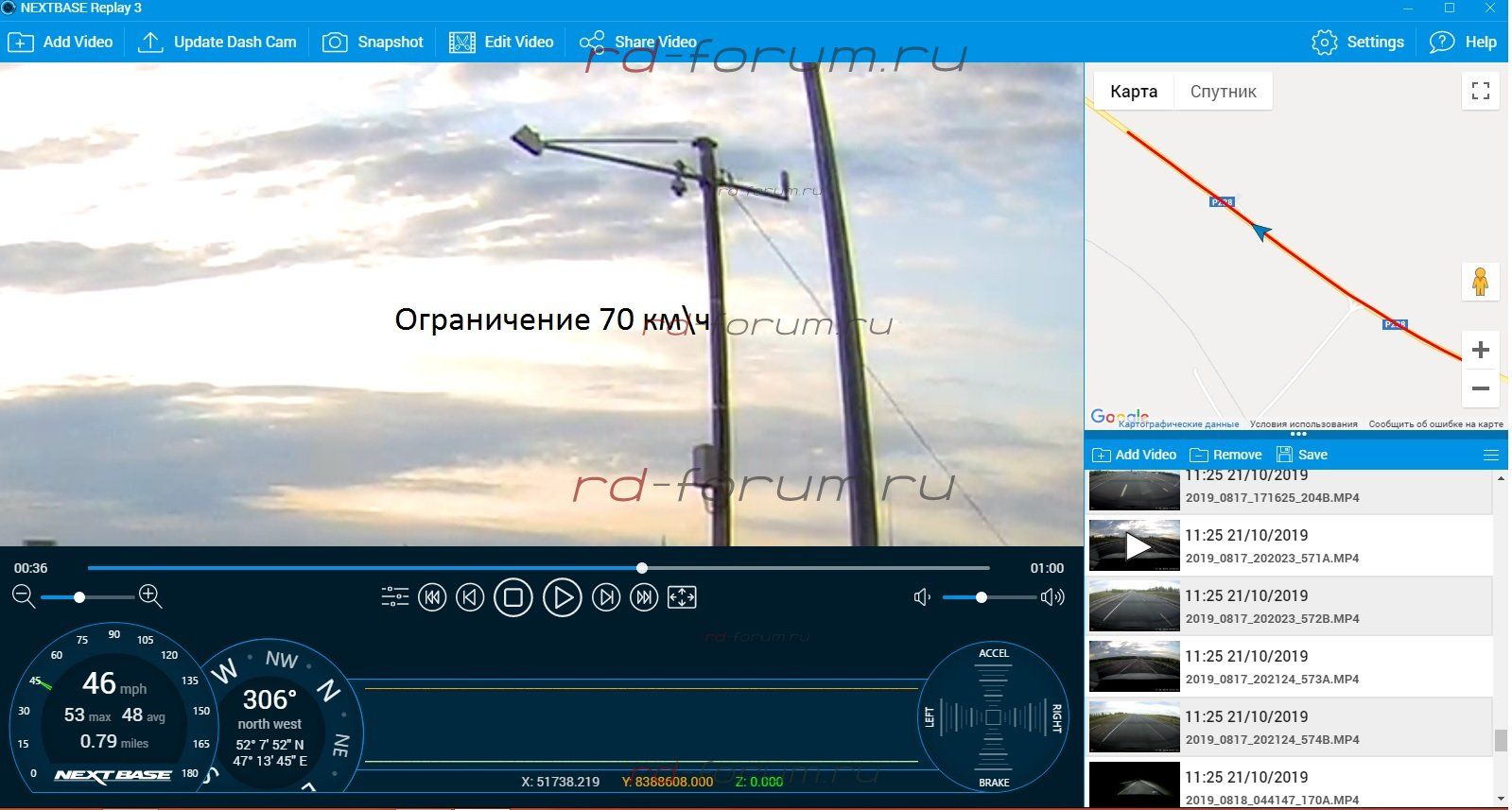Screen dimensions: 1512x810
Task: Click the Snapshot camera icon
Action: (335, 43)
